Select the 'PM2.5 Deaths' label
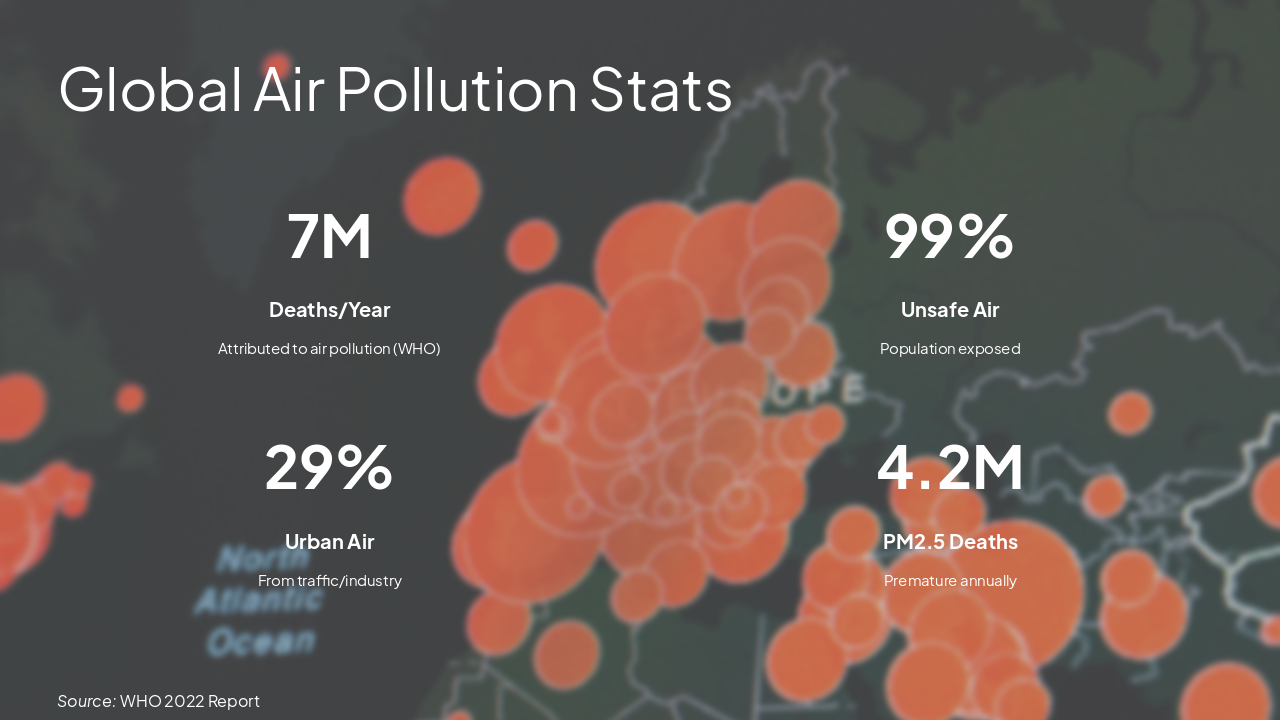The image size is (1280, 720). coord(949,542)
